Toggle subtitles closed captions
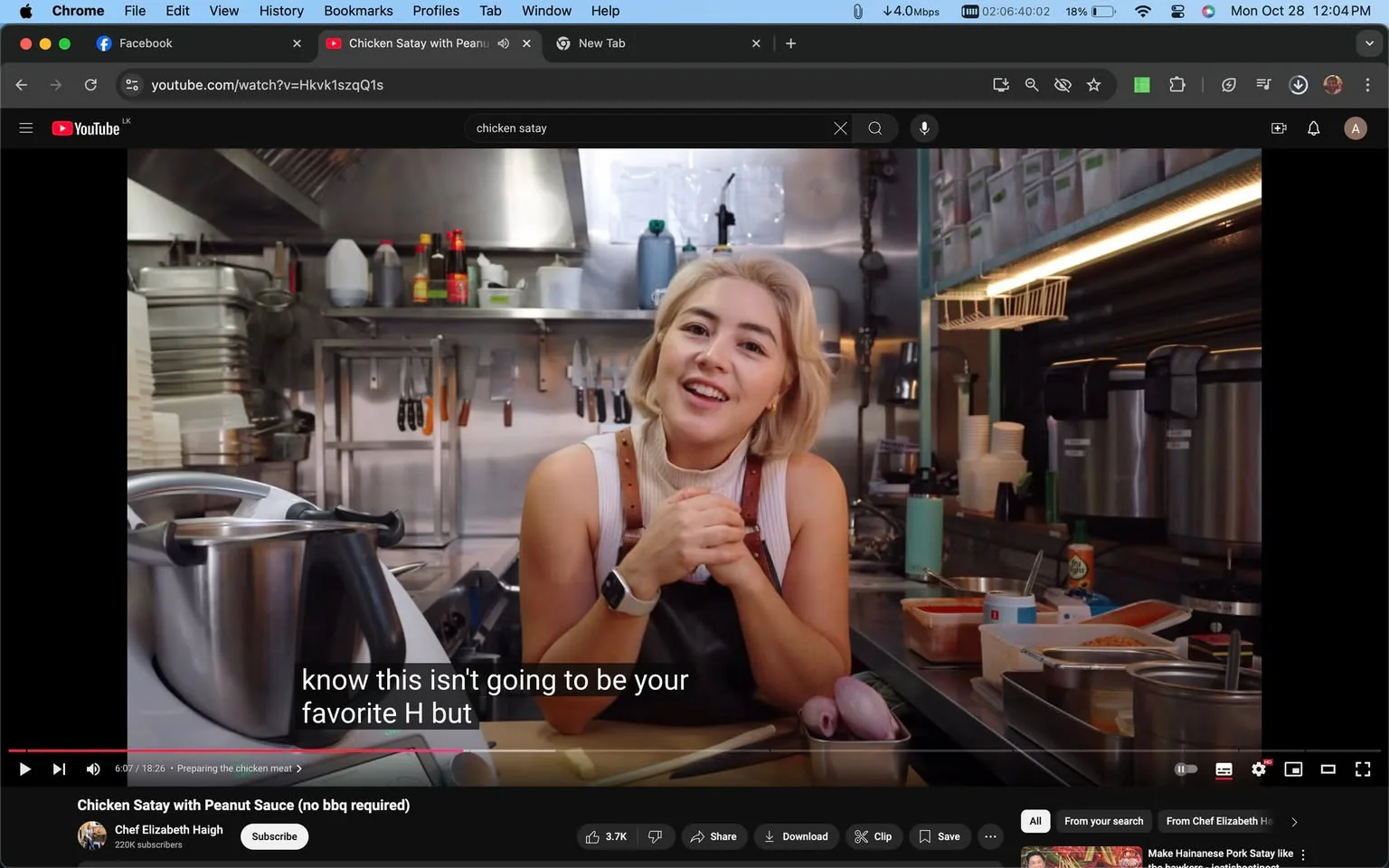Viewport: 1389px width, 868px height. coord(1224,769)
